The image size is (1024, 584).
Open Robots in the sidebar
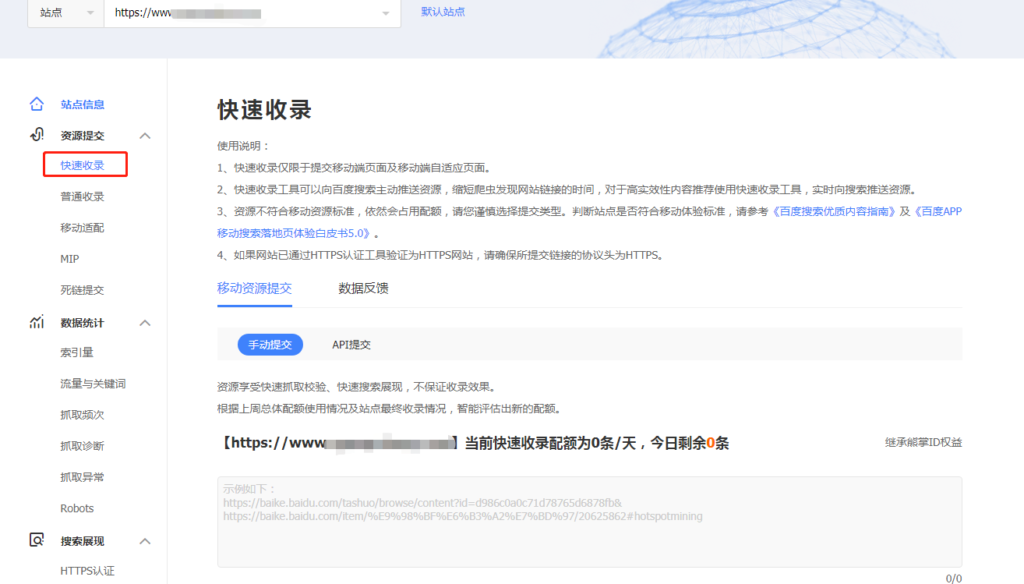tap(77, 508)
